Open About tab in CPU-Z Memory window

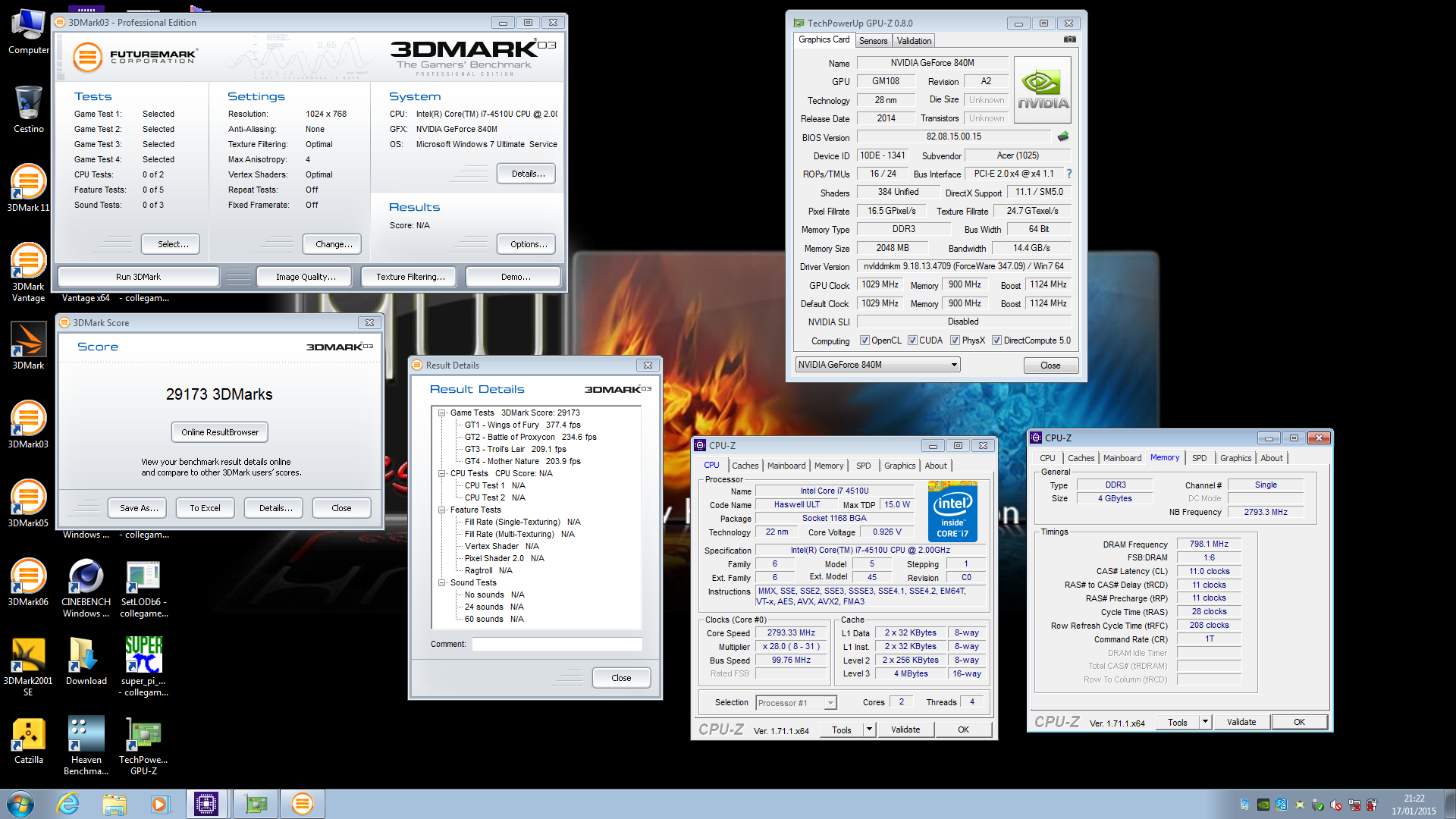point(1272,458)
